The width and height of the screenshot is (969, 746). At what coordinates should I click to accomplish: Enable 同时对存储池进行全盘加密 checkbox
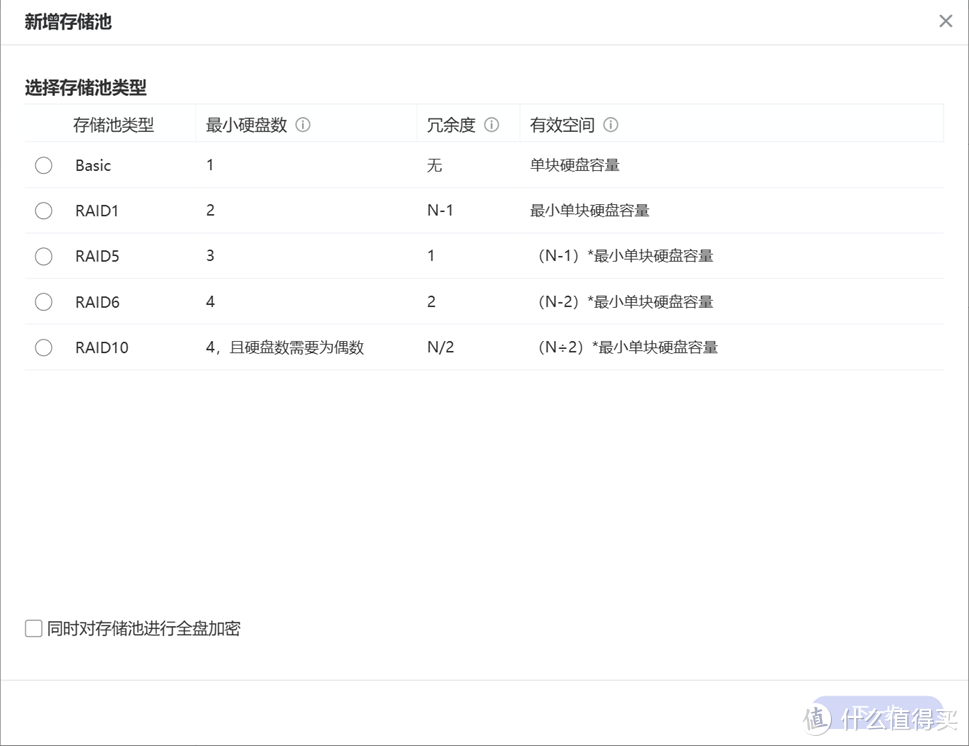[x=33, y=628]
